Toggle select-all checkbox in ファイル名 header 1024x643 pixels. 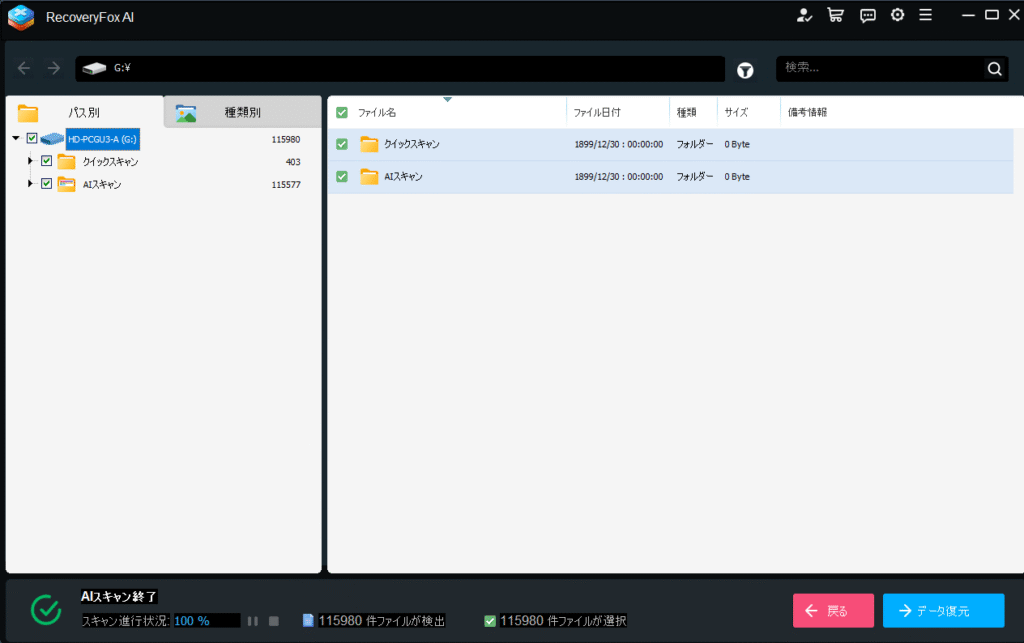(342, 113)
